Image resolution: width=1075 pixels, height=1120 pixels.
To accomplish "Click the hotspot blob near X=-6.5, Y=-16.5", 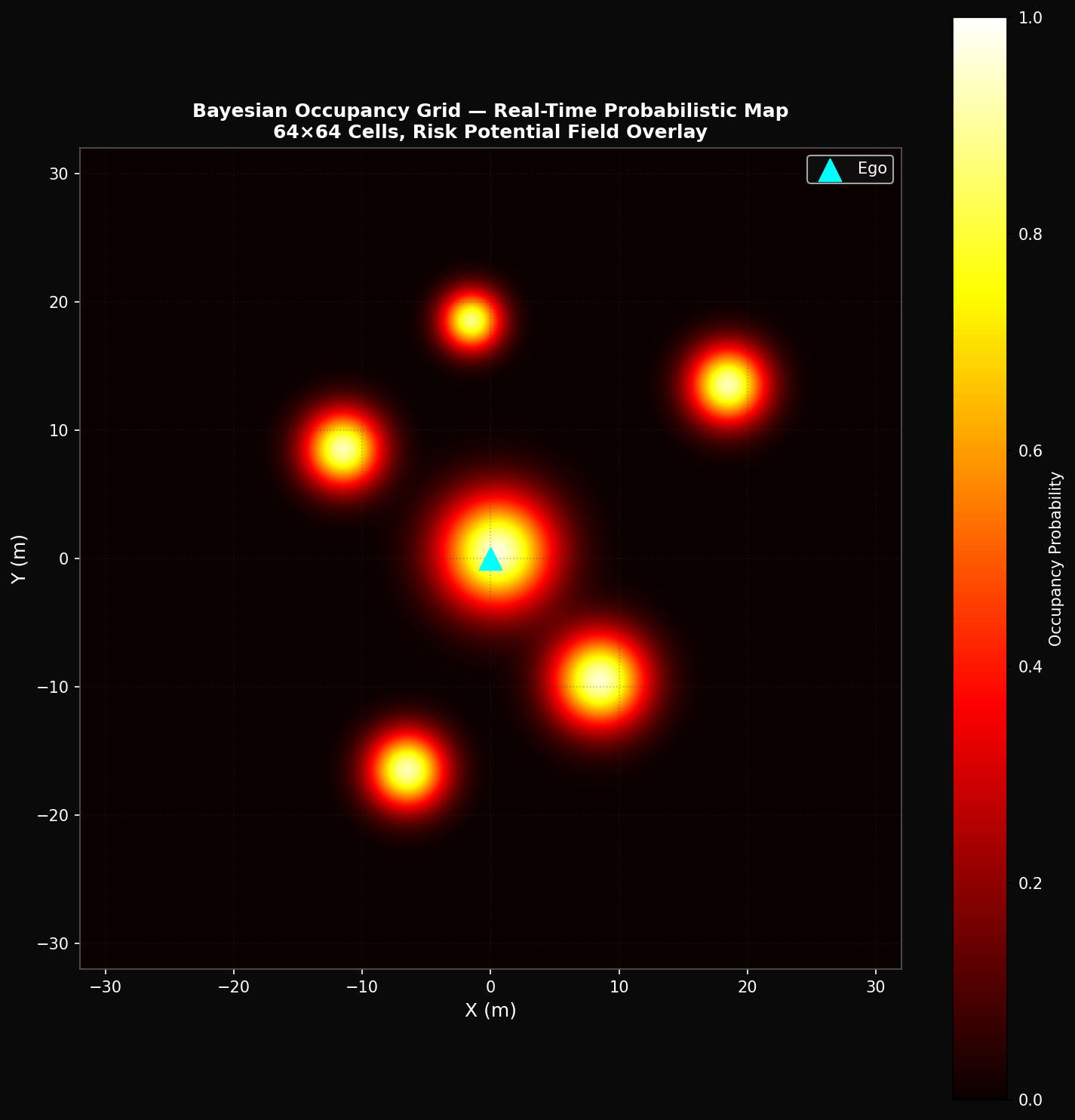I will pos(407,770).
